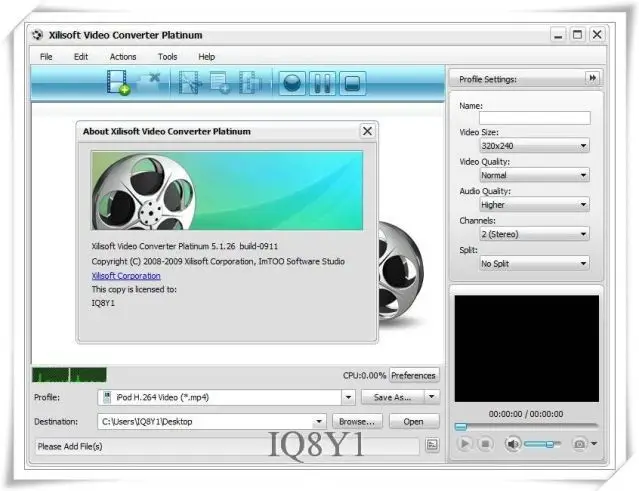Stop conversion using toolbar stop icon

coord(353,84)
